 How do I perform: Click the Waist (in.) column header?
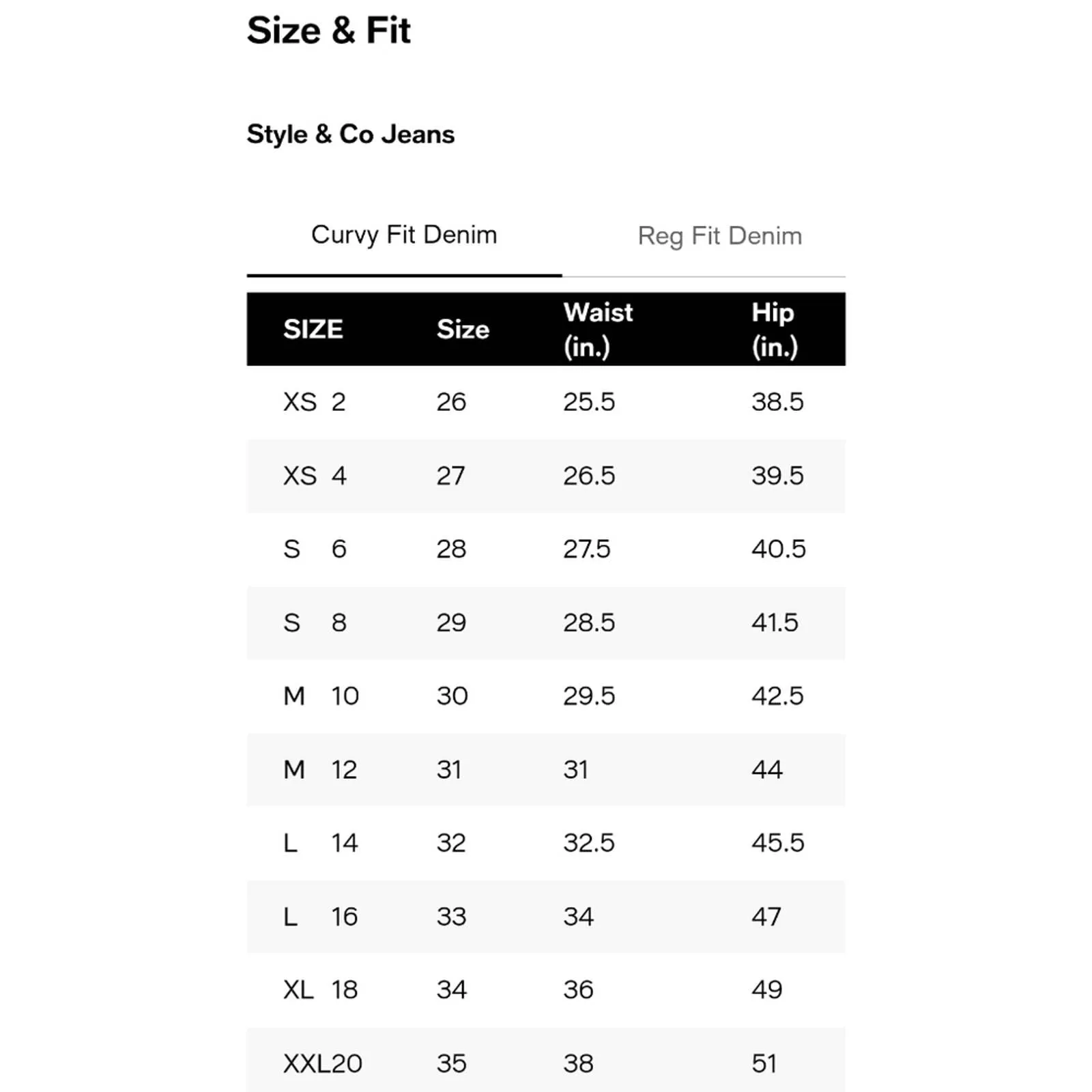tap(598, 329)
